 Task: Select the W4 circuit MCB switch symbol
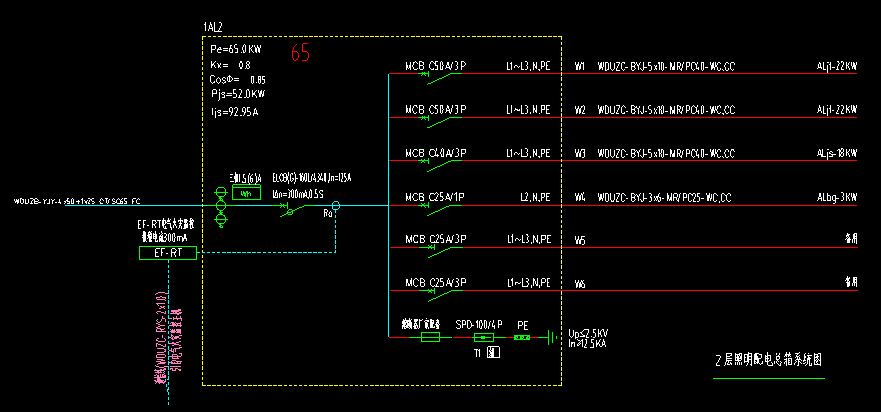click(x=440, y=209)
